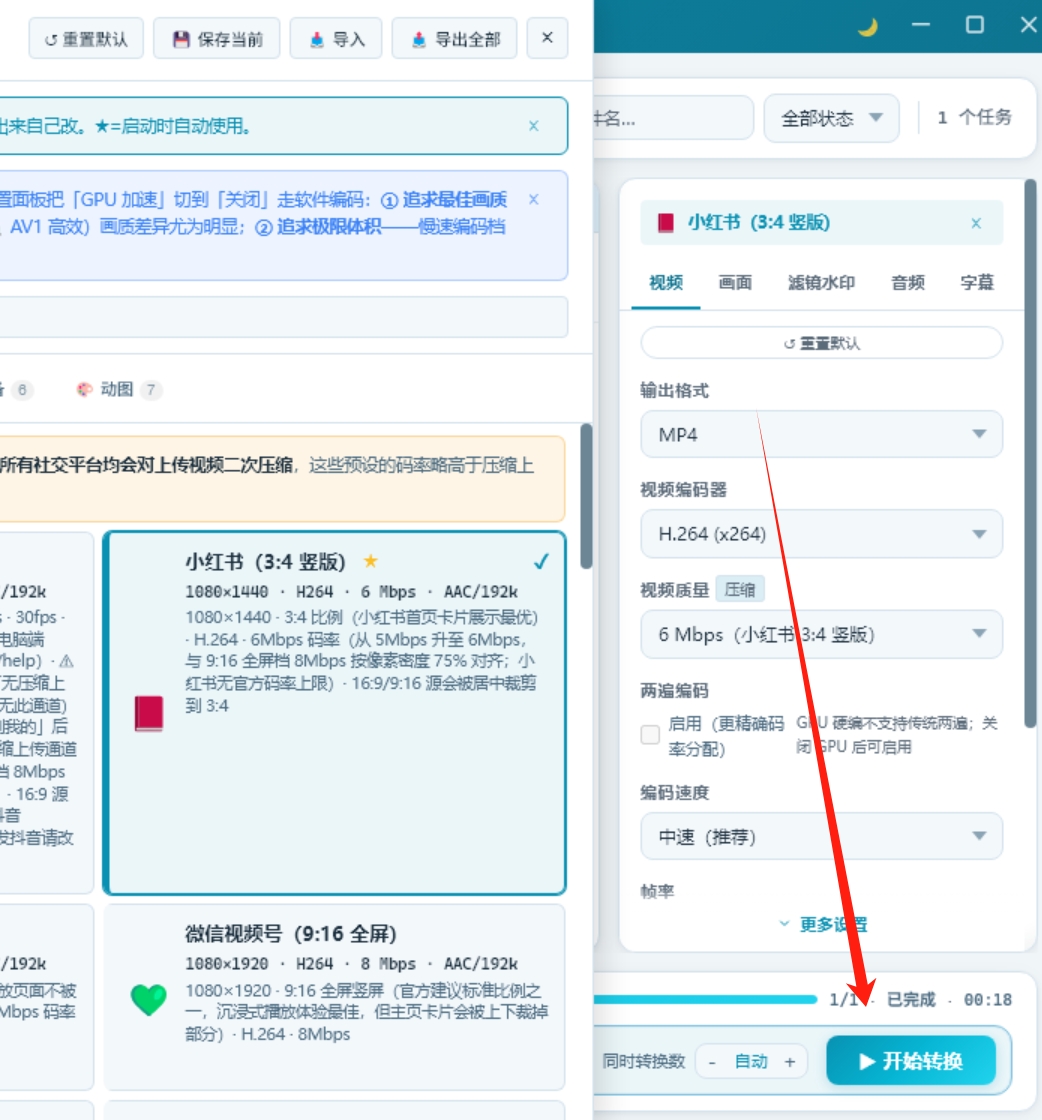Click the 自动 concurrent value
This screenshot has width=1042, height=1120.
751,1062
